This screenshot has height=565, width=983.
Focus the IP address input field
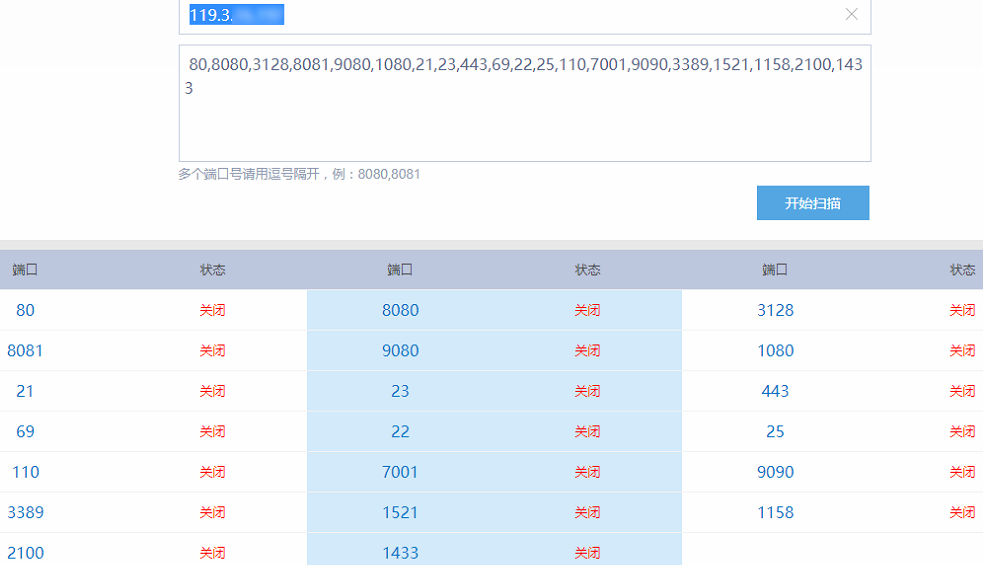tap(525, 16)
